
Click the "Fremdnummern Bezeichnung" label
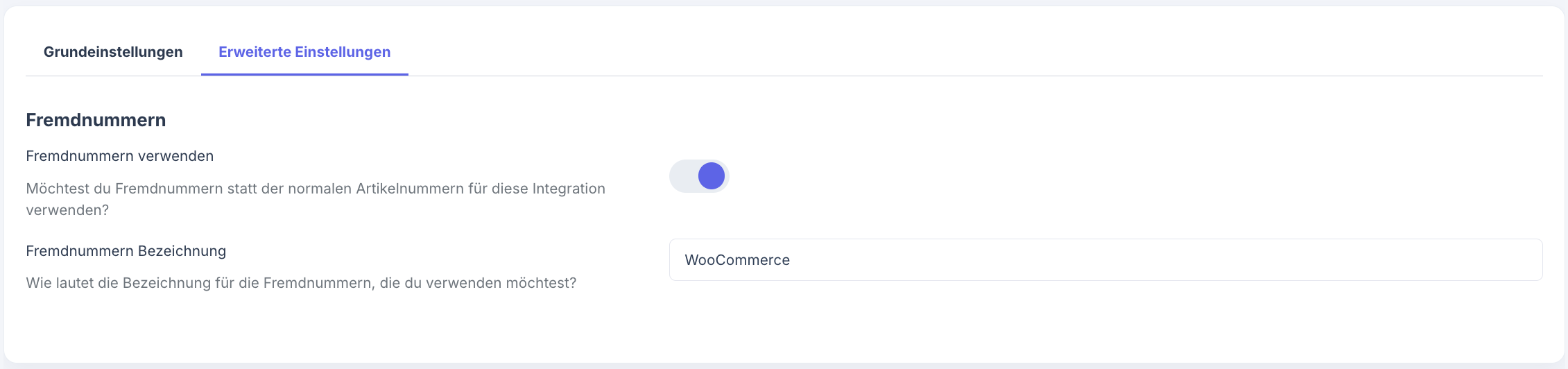[x=126, y=251]
